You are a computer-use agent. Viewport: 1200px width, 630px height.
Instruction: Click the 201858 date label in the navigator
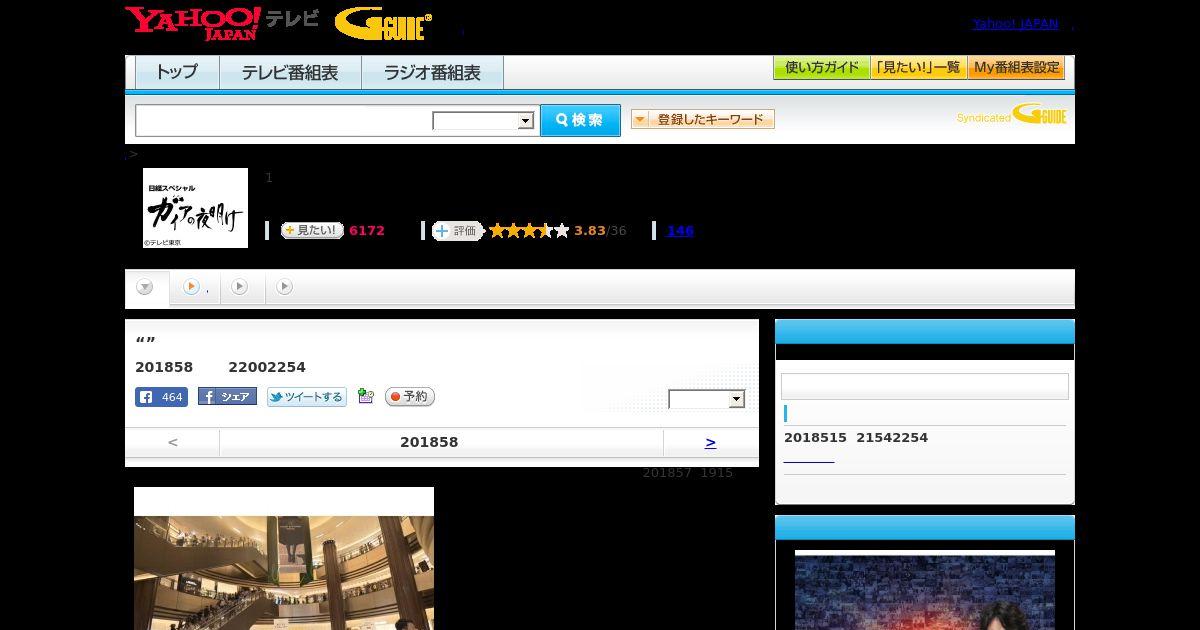pos(429,442)
